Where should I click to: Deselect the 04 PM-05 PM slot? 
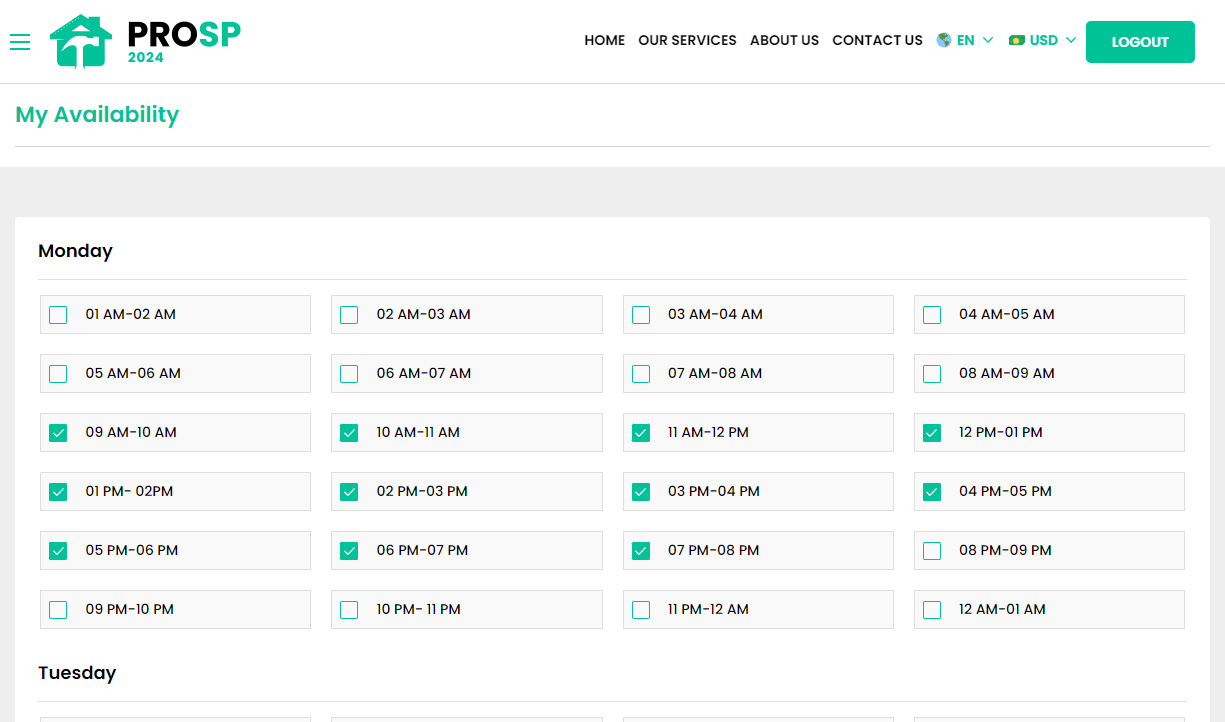tap(932, 492)
